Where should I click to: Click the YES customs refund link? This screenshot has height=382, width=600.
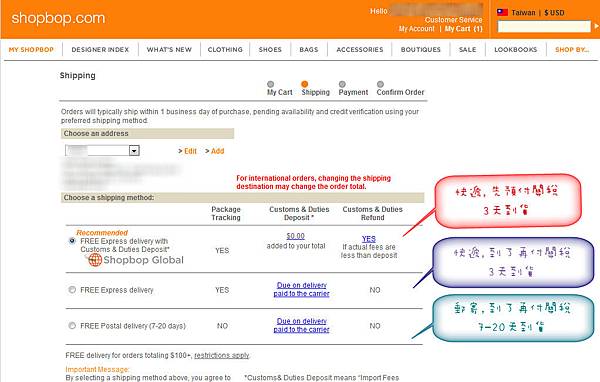coord(368,239)
